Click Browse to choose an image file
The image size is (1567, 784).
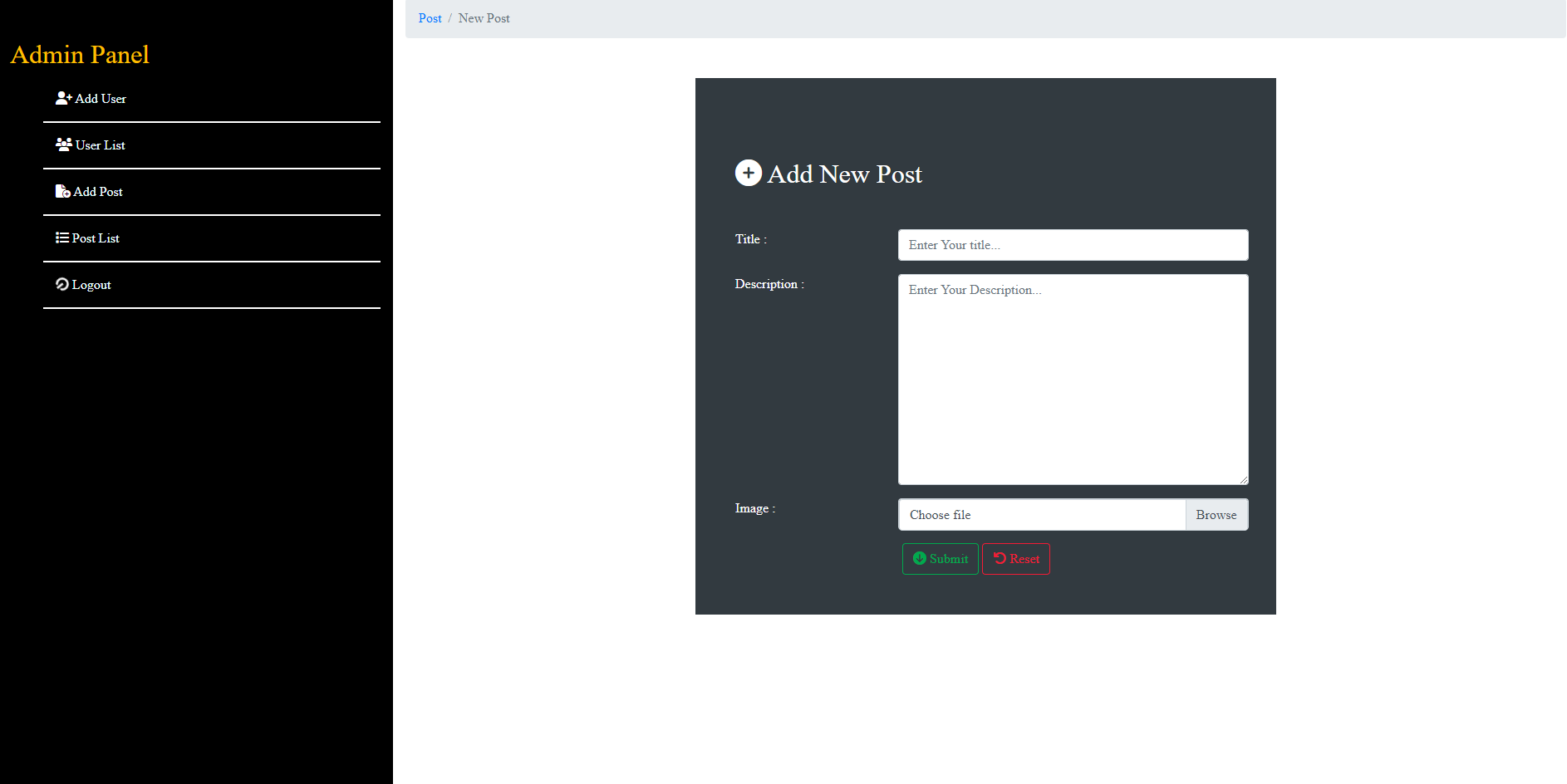pos(1216,514)
